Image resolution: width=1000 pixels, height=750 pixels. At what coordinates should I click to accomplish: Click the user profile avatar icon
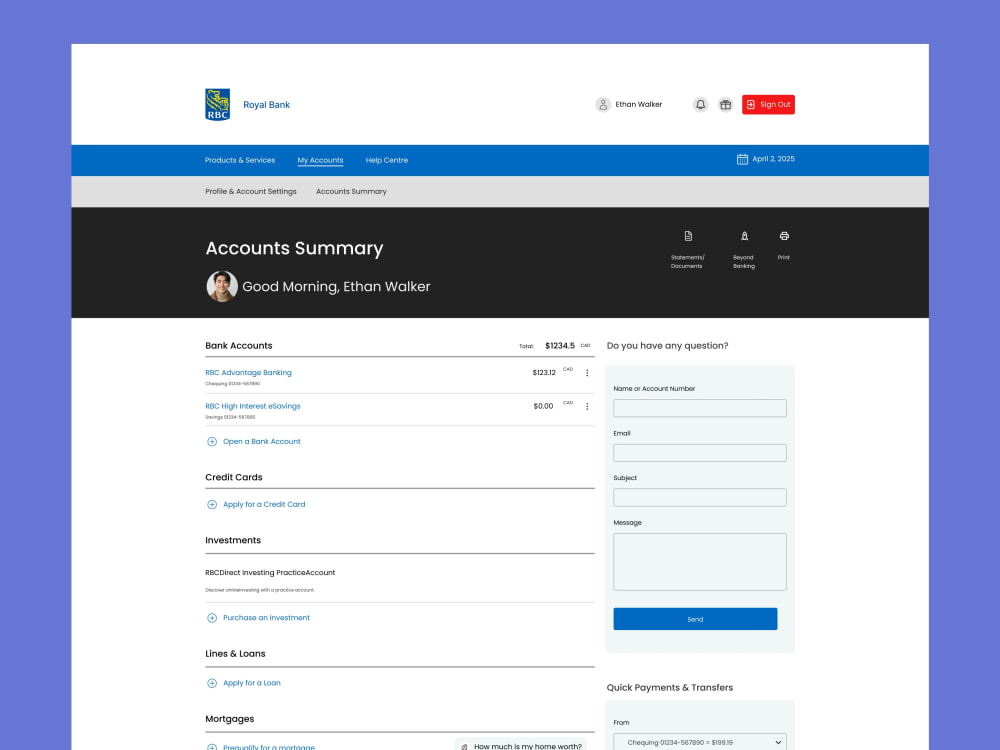coord(603,105)
